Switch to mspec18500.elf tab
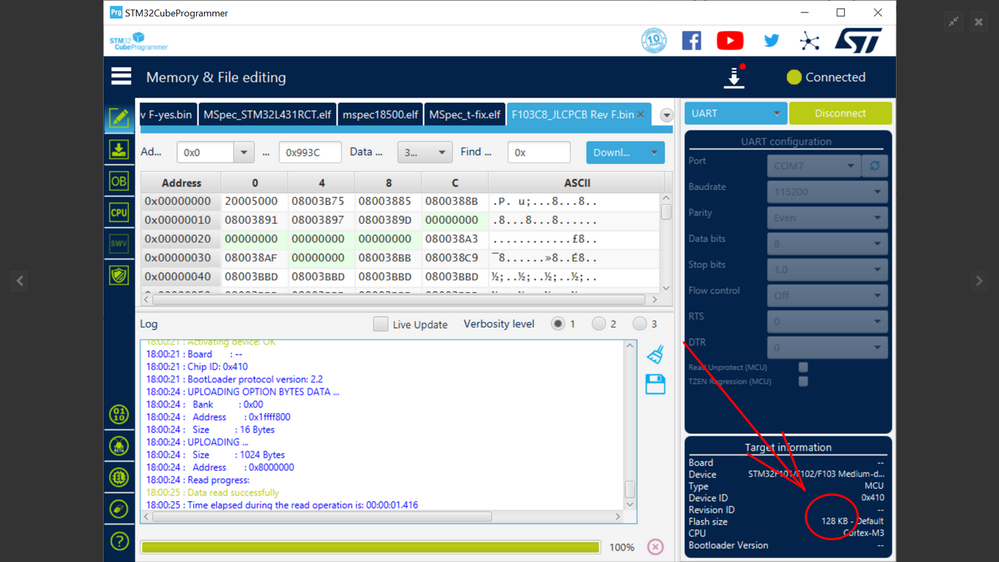 tap(380, 115)
